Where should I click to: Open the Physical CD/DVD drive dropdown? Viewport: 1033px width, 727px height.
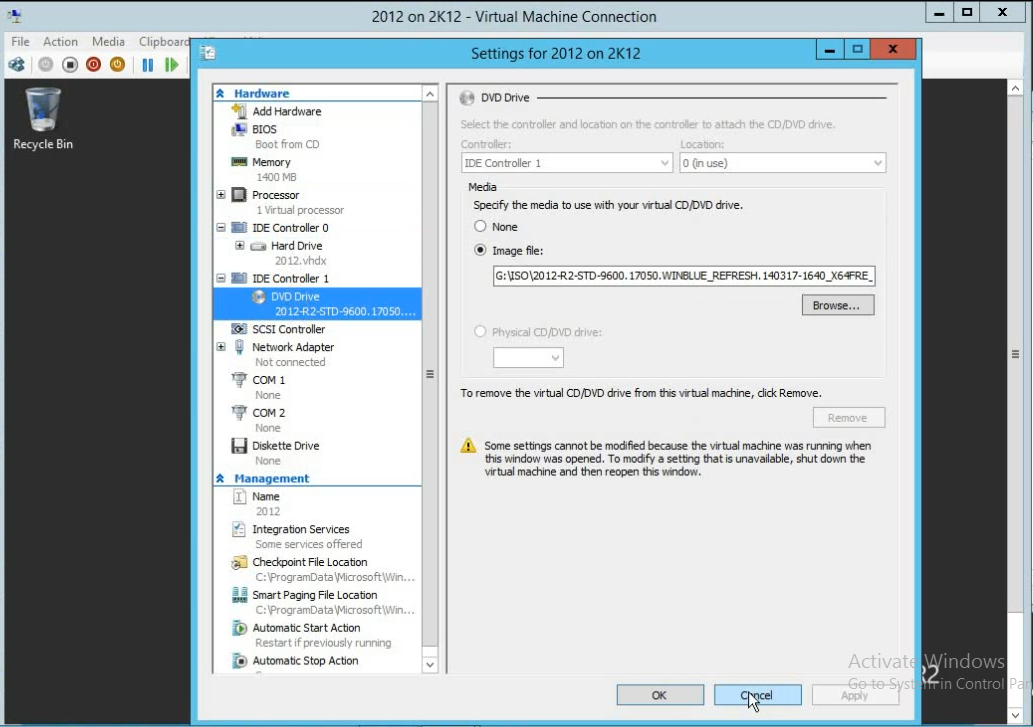pos(528,358)
